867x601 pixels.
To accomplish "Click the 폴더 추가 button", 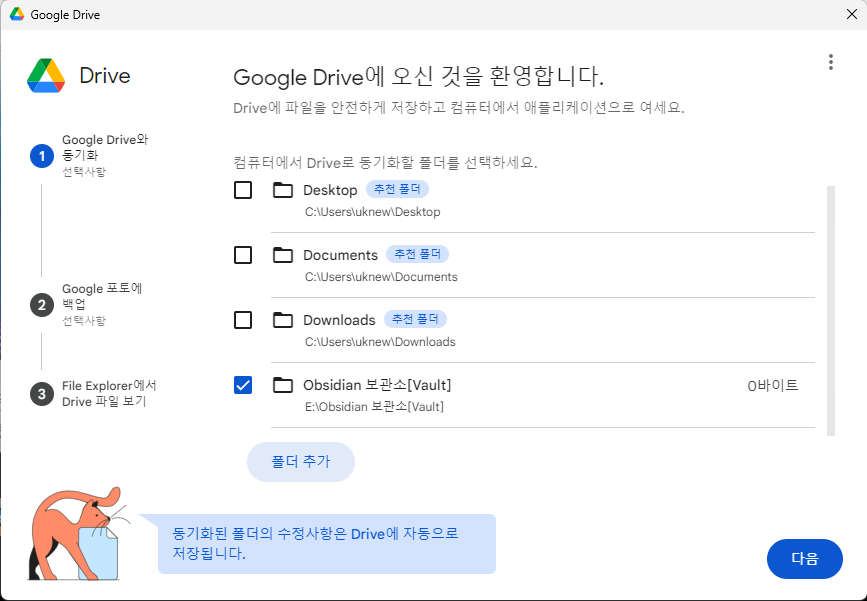I will pyautogui.click(x=300, y=461).
